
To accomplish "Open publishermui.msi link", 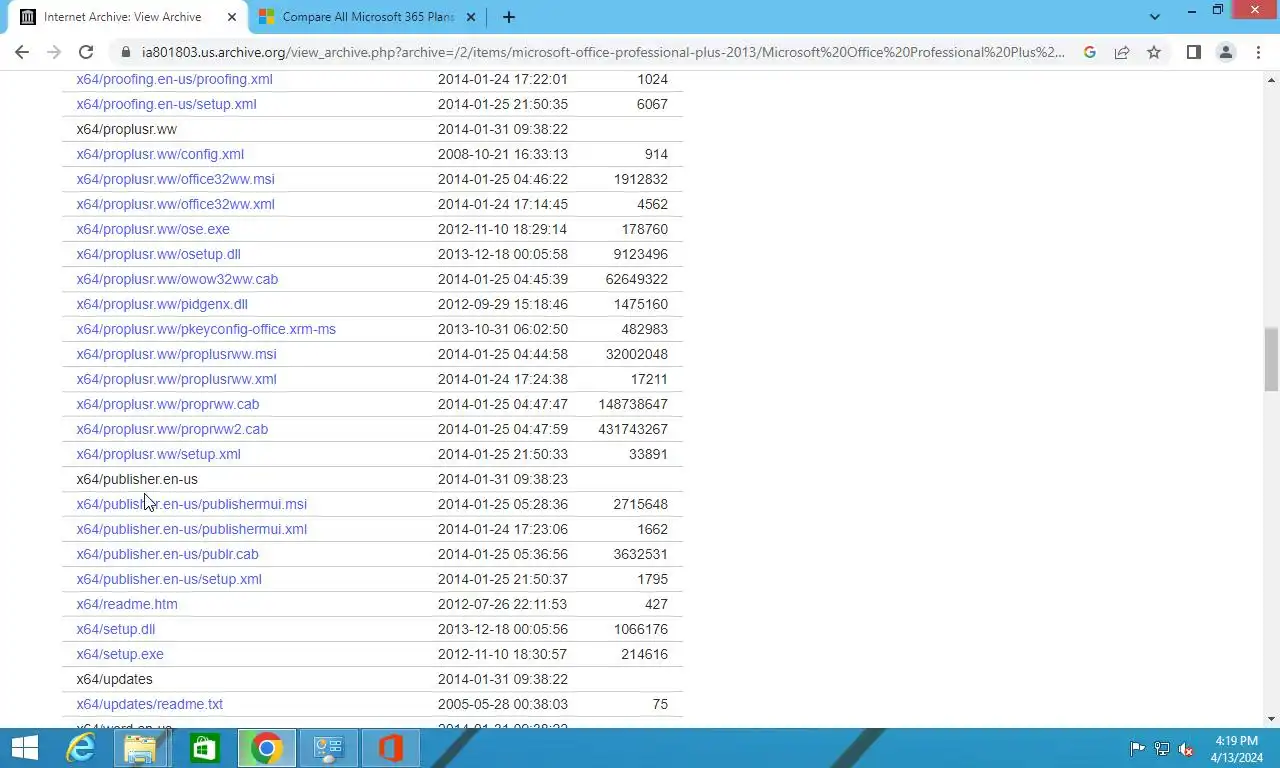I will point(191,504).
